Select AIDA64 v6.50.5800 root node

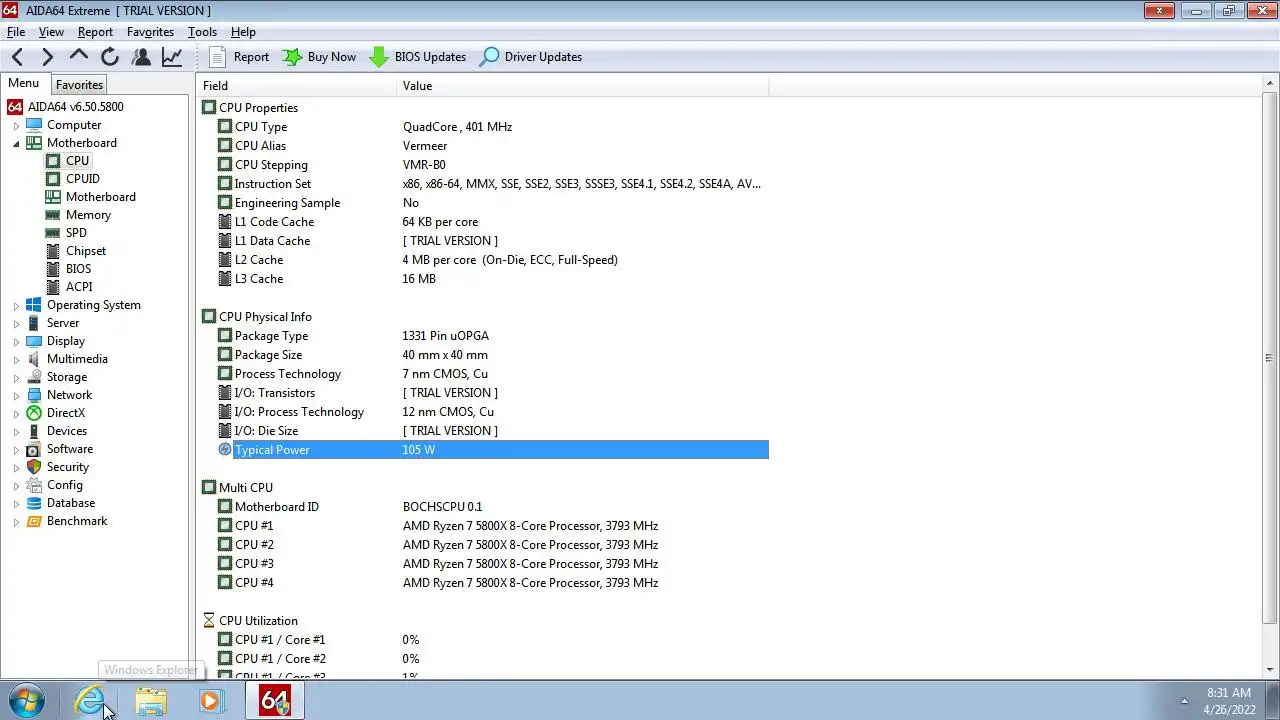click(x=76, y=107)
